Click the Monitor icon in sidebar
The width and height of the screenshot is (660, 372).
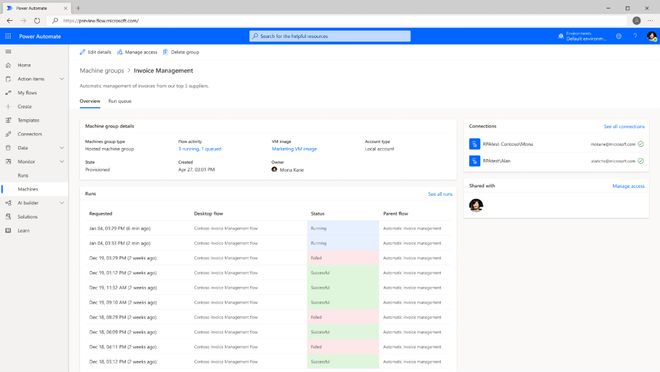(x=8, y=162)
